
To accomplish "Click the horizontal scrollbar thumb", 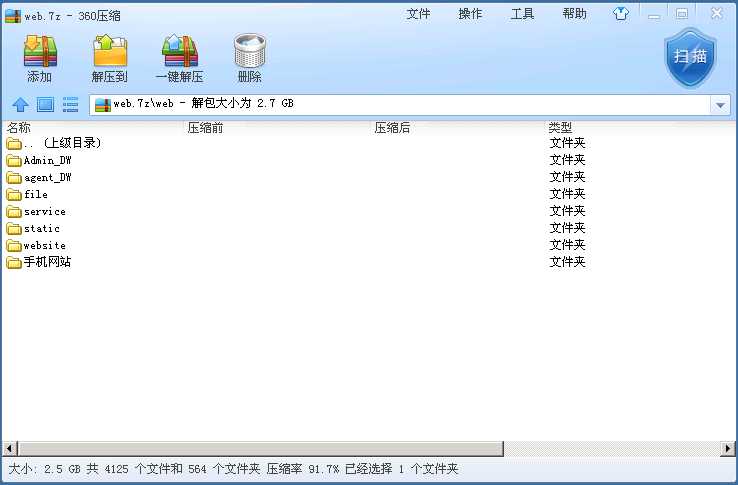I will tap(261, 449).
